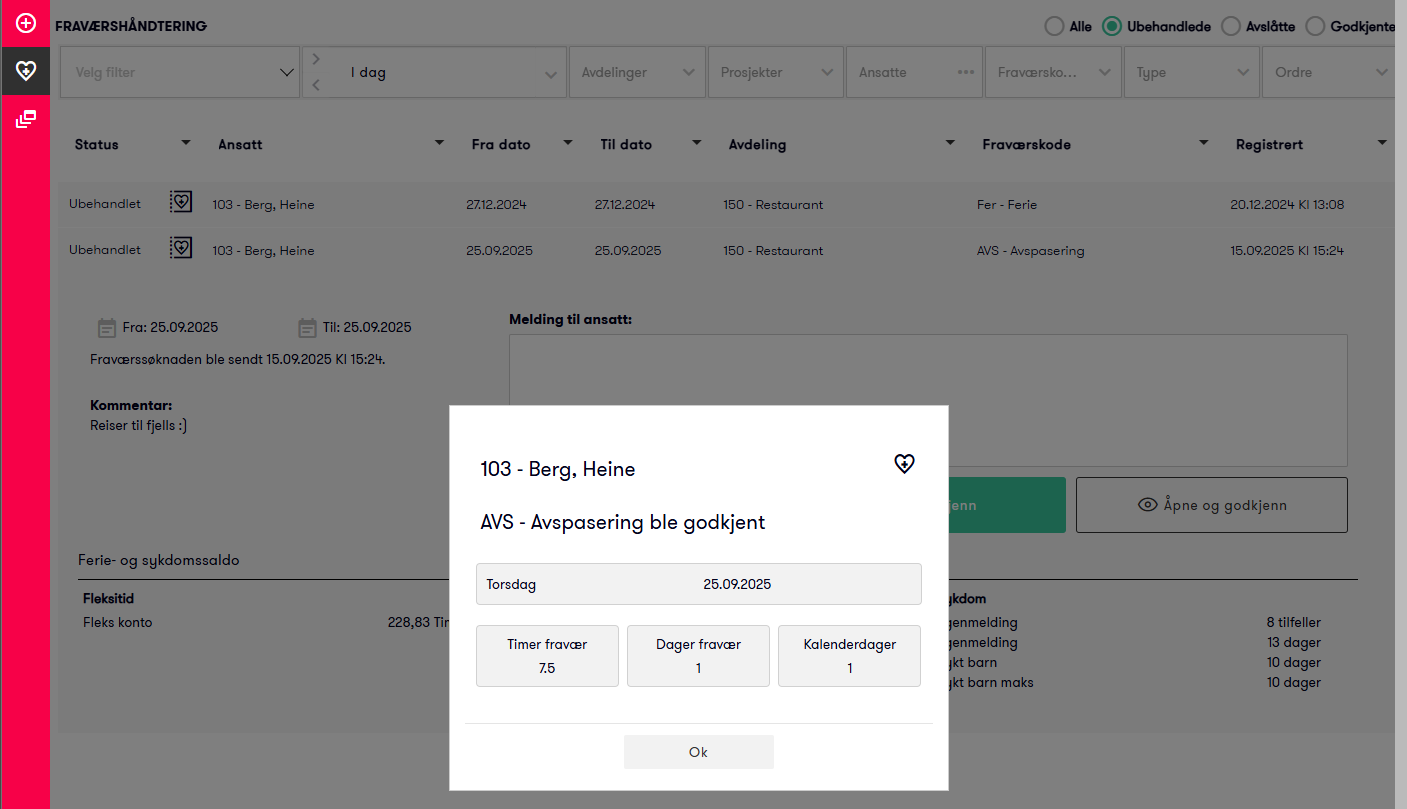Screen dimensions: 1407x809
Task: Open Status column header menu arrow
Action: (185, 143)
